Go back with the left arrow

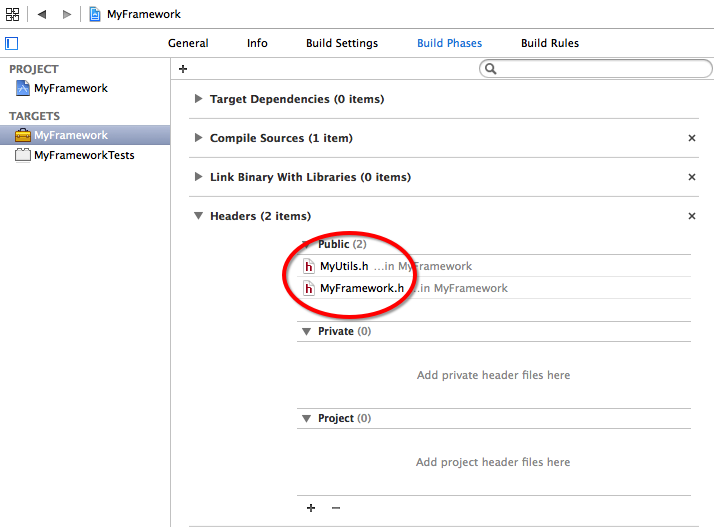(x=42, y=14)
